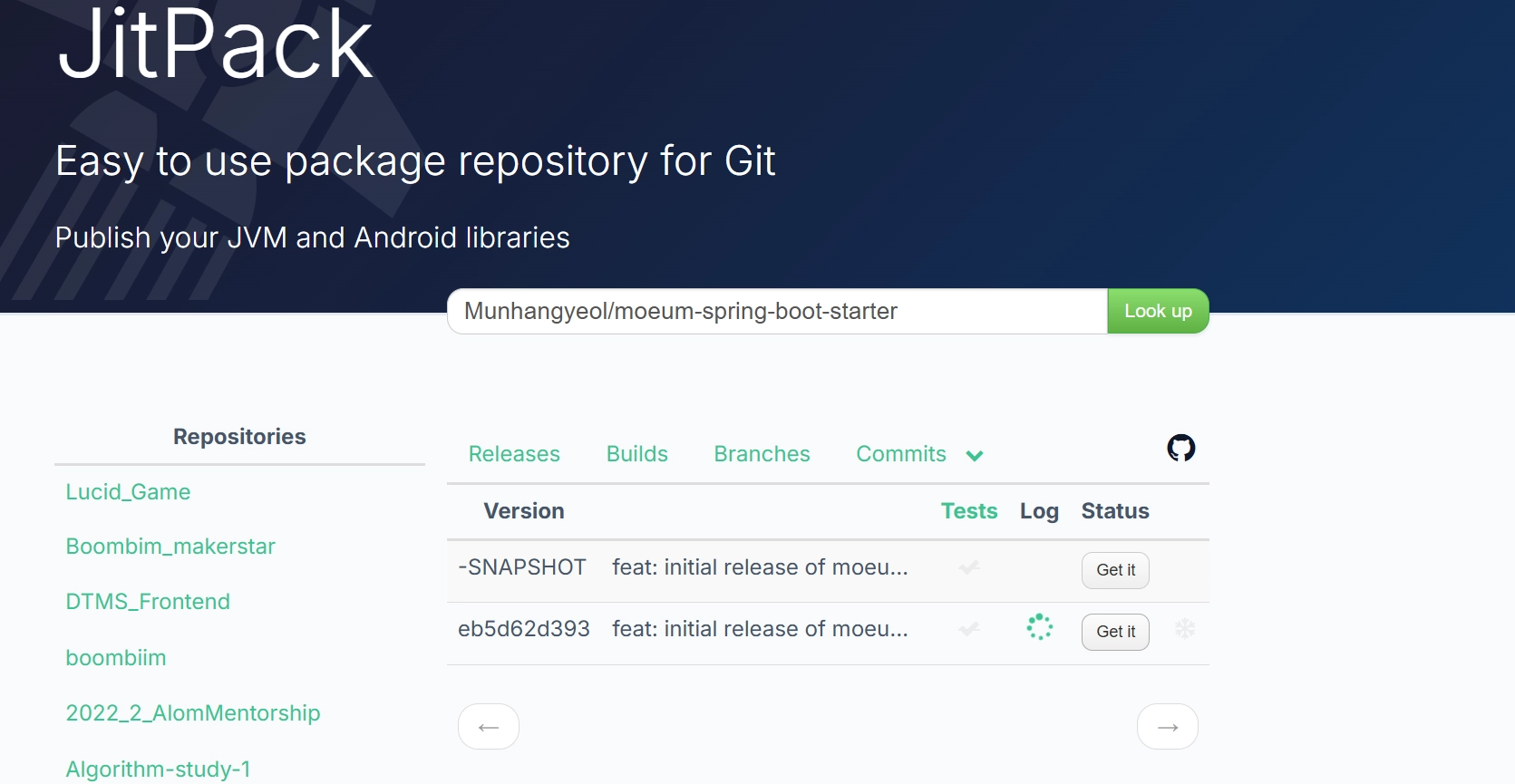Go to next page with right arrow
This screenshot has width=1515, height=784.
(x=1168, y=727)
